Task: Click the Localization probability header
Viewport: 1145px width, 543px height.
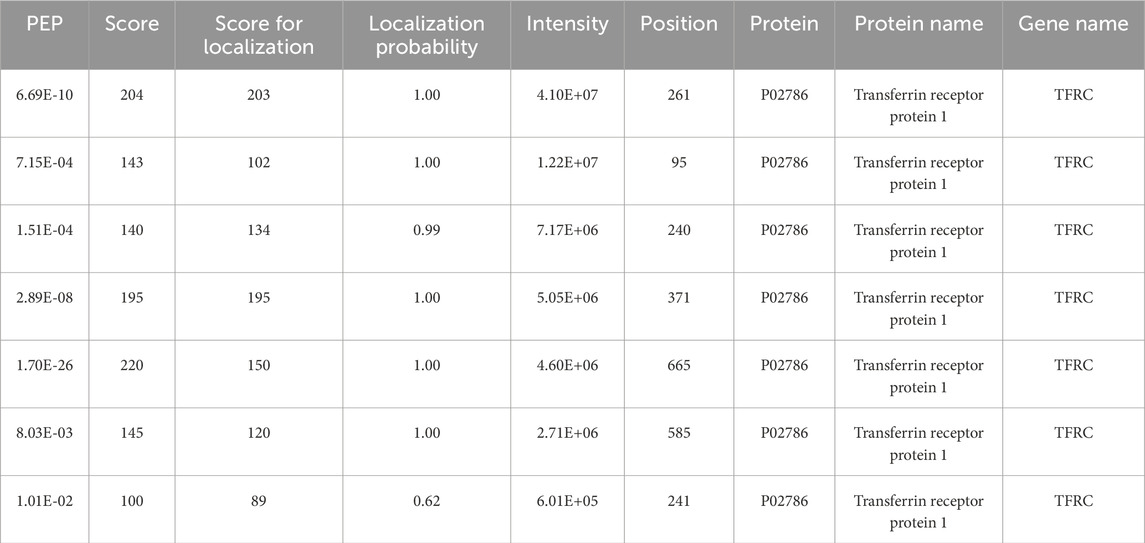Action: point(426,35)
